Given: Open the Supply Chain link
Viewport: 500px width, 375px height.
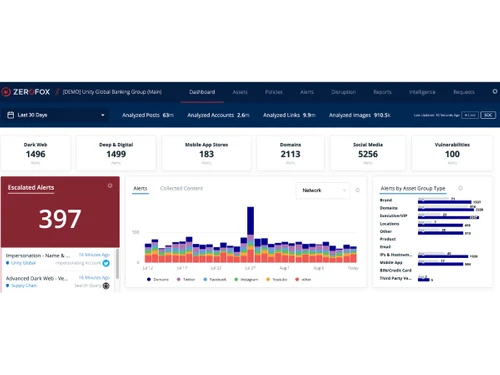Looking at the screenshot, I should tap(24, 286).
